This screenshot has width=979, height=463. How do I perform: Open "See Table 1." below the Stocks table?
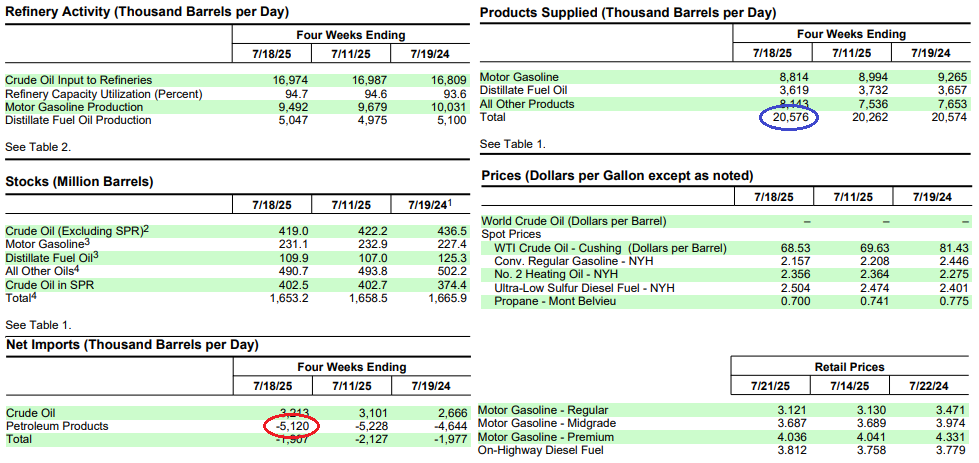pos(38,325)
